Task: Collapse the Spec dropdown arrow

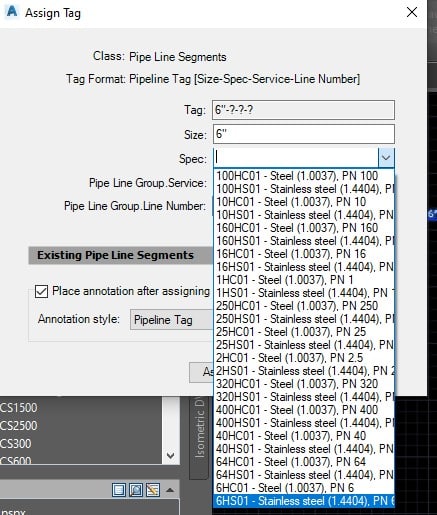Action: (386, 158)
